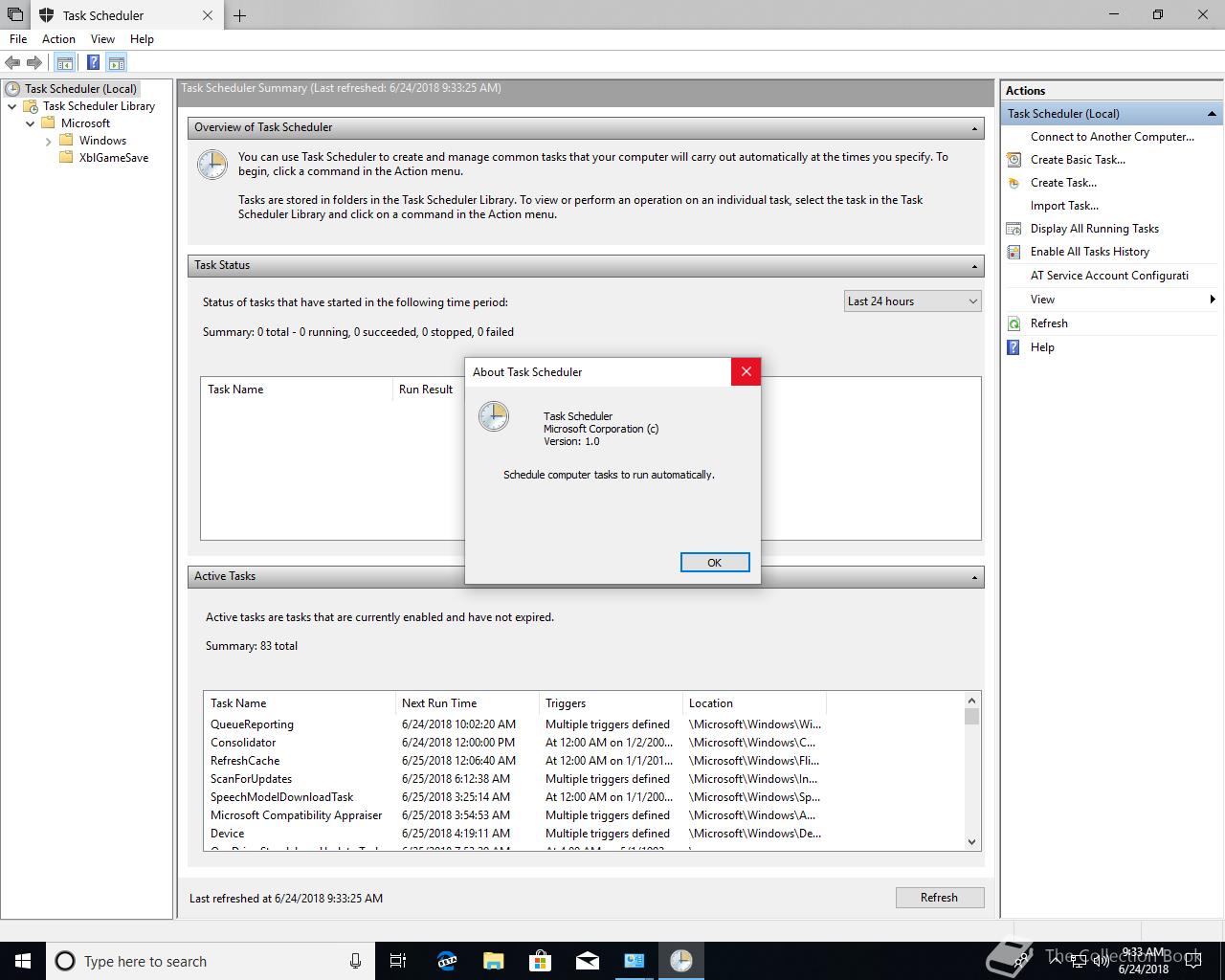Viewport: 1225px width, 980px height.
Task: Click the Back arrow toolbar icon
Action: (x=12, y=63)
